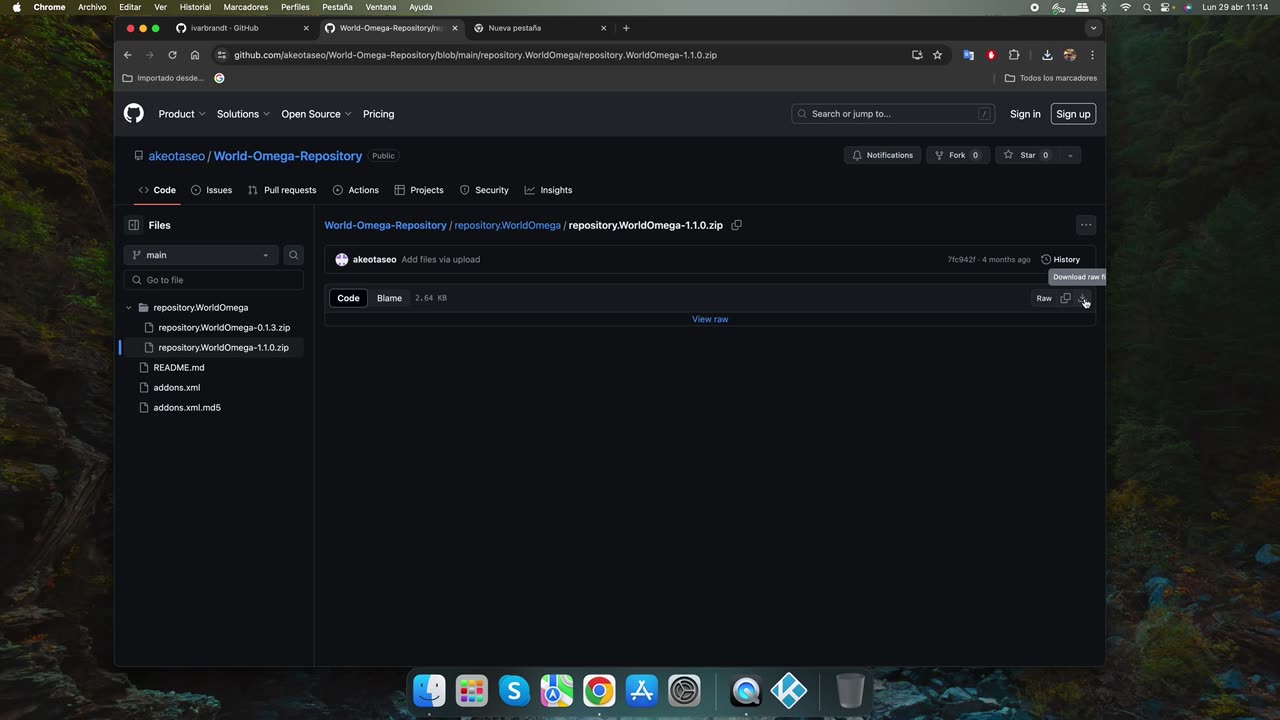1280x720 pixels.
Task: Click Notifications button
Action: [882, 155]
